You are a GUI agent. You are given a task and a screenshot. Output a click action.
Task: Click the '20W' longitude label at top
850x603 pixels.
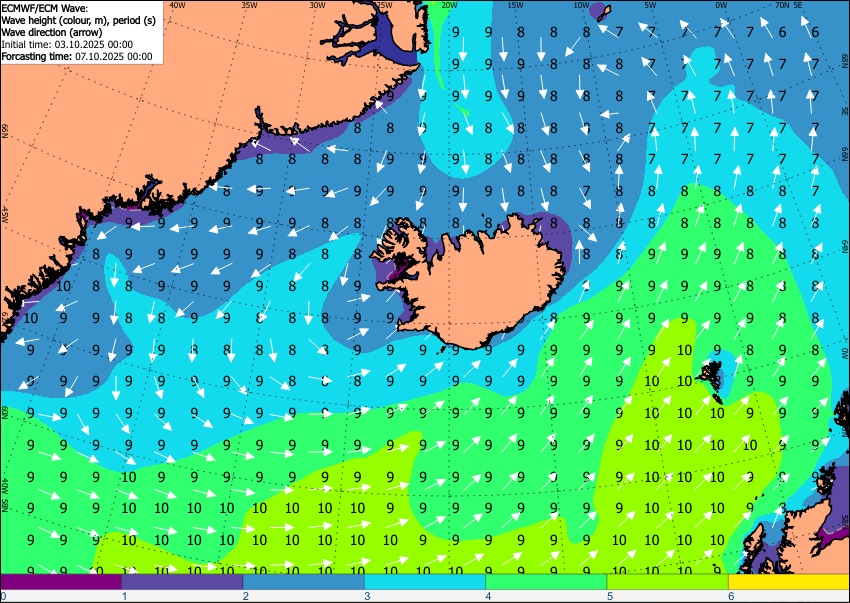[448, 5]
